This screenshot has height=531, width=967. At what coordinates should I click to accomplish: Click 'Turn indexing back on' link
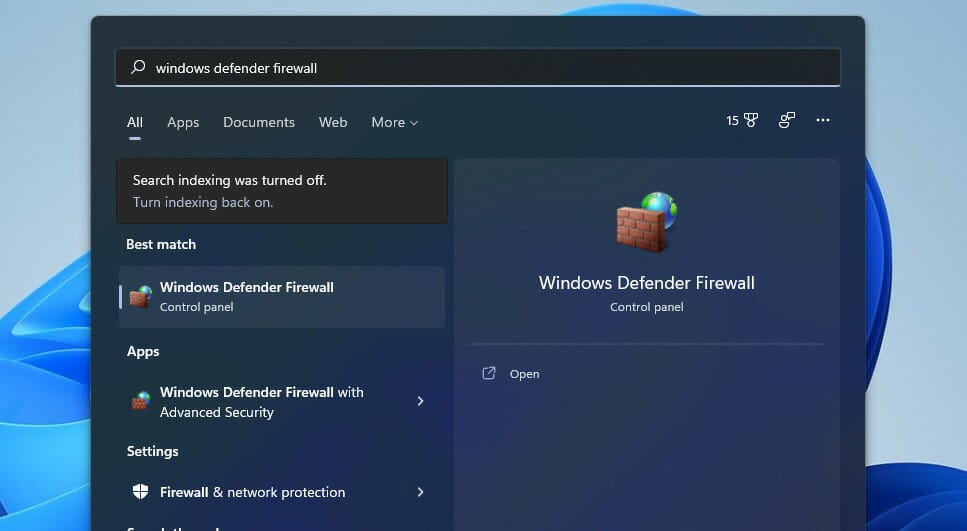point(203,202)
